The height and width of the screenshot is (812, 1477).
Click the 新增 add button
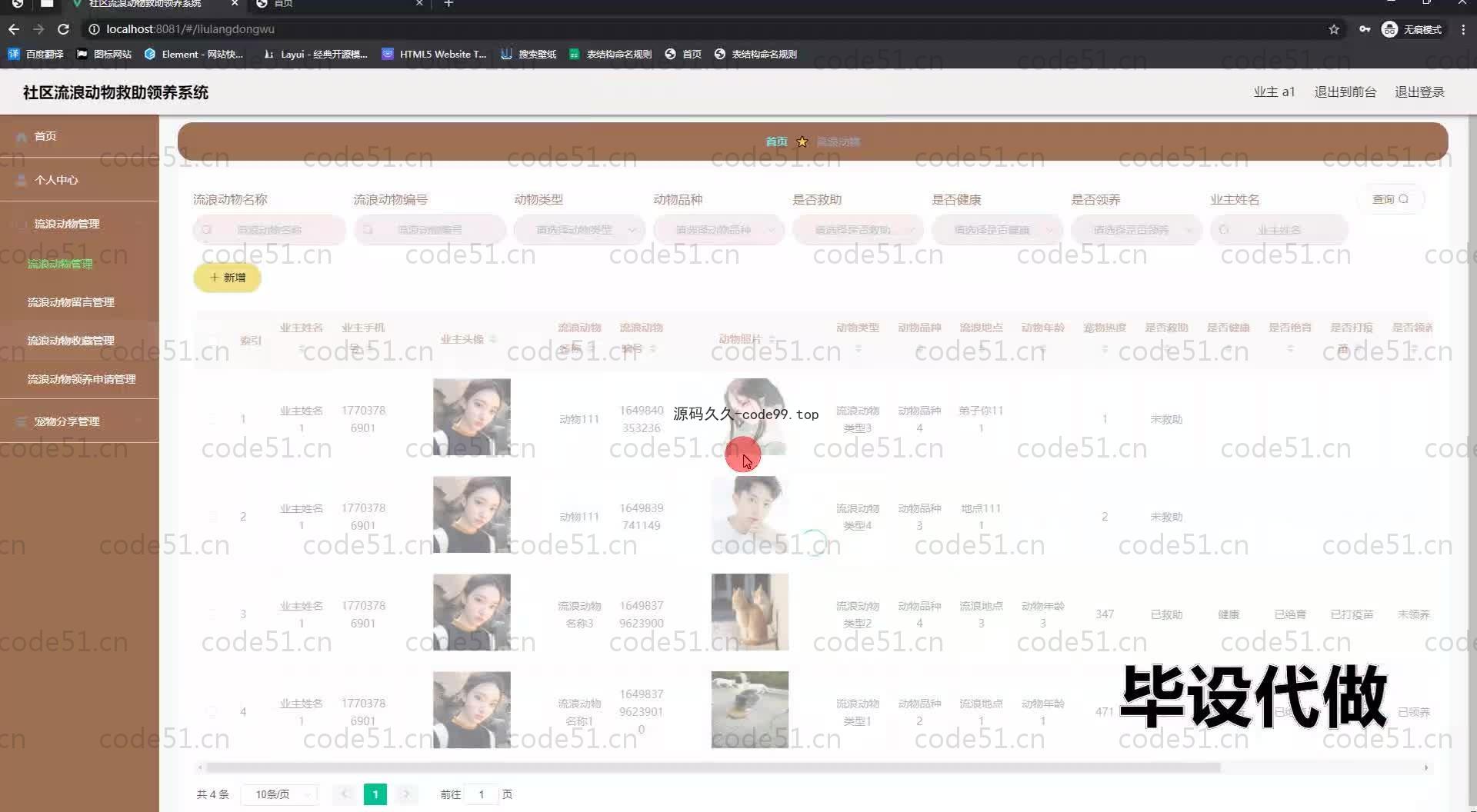(227, 278)
